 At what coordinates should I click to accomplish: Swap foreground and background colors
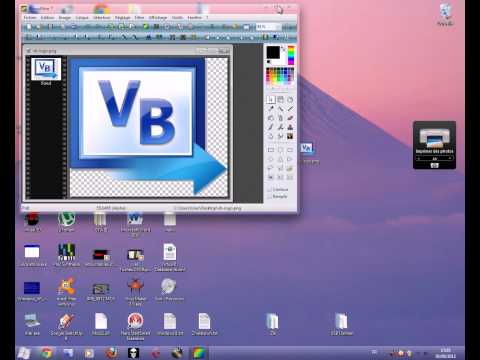[x=283, y=49]
